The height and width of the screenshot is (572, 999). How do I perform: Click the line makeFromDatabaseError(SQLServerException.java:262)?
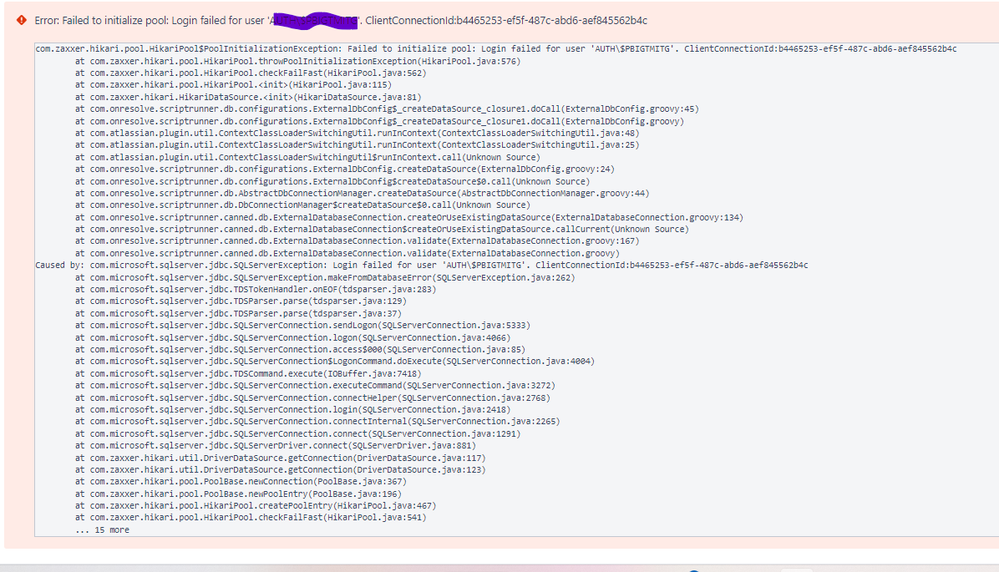pyautogui.click(x=325, y=278)
